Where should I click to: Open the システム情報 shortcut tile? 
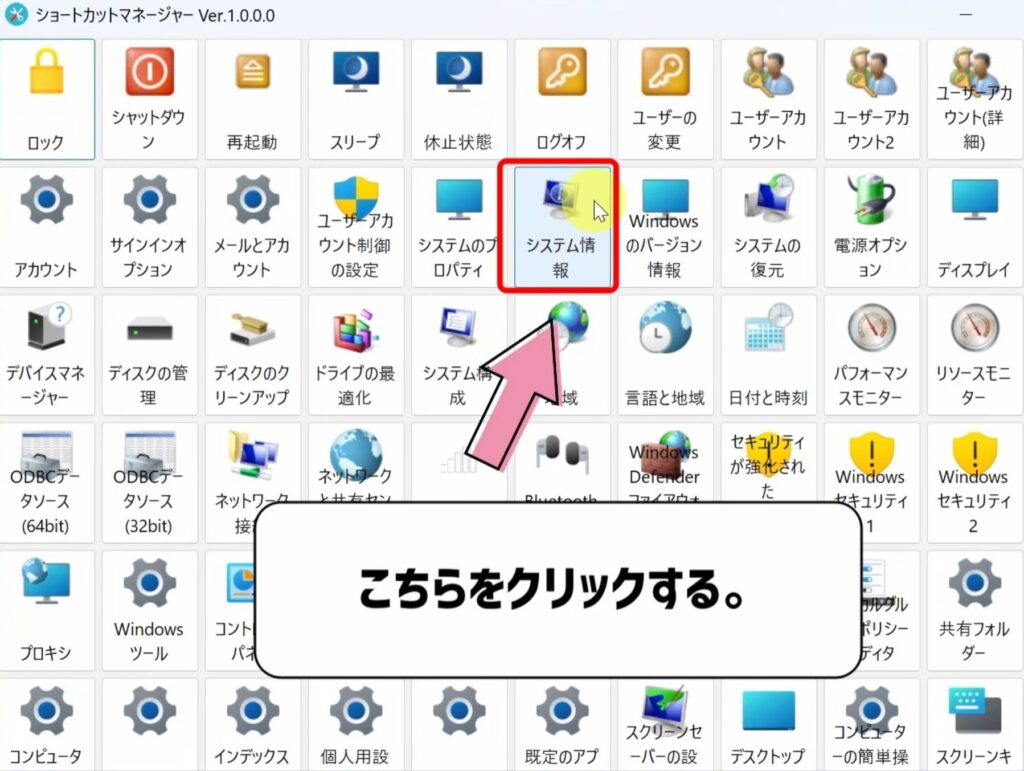[x=560, y=225]
